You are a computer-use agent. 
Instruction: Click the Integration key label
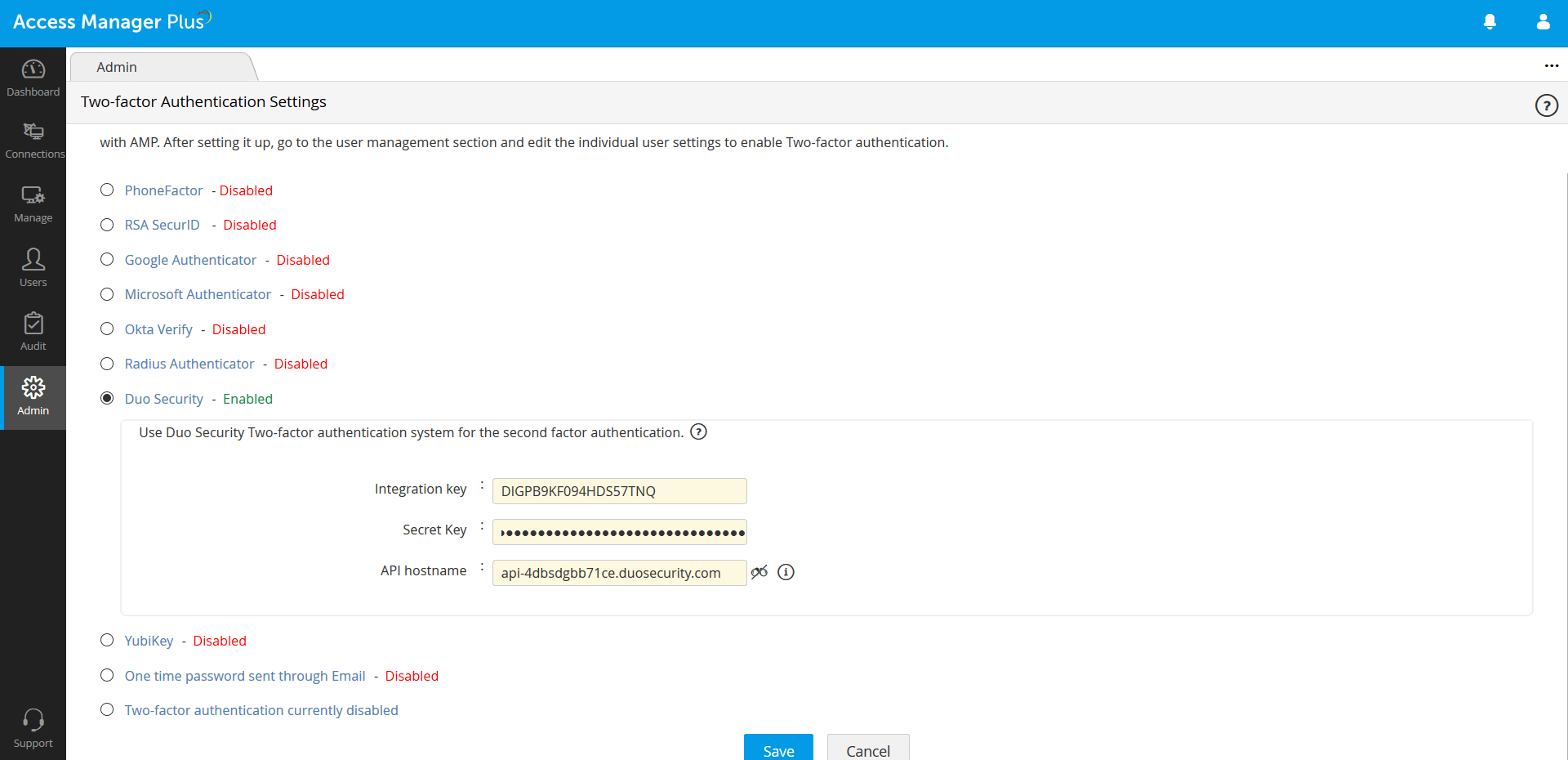coord(421,489)
